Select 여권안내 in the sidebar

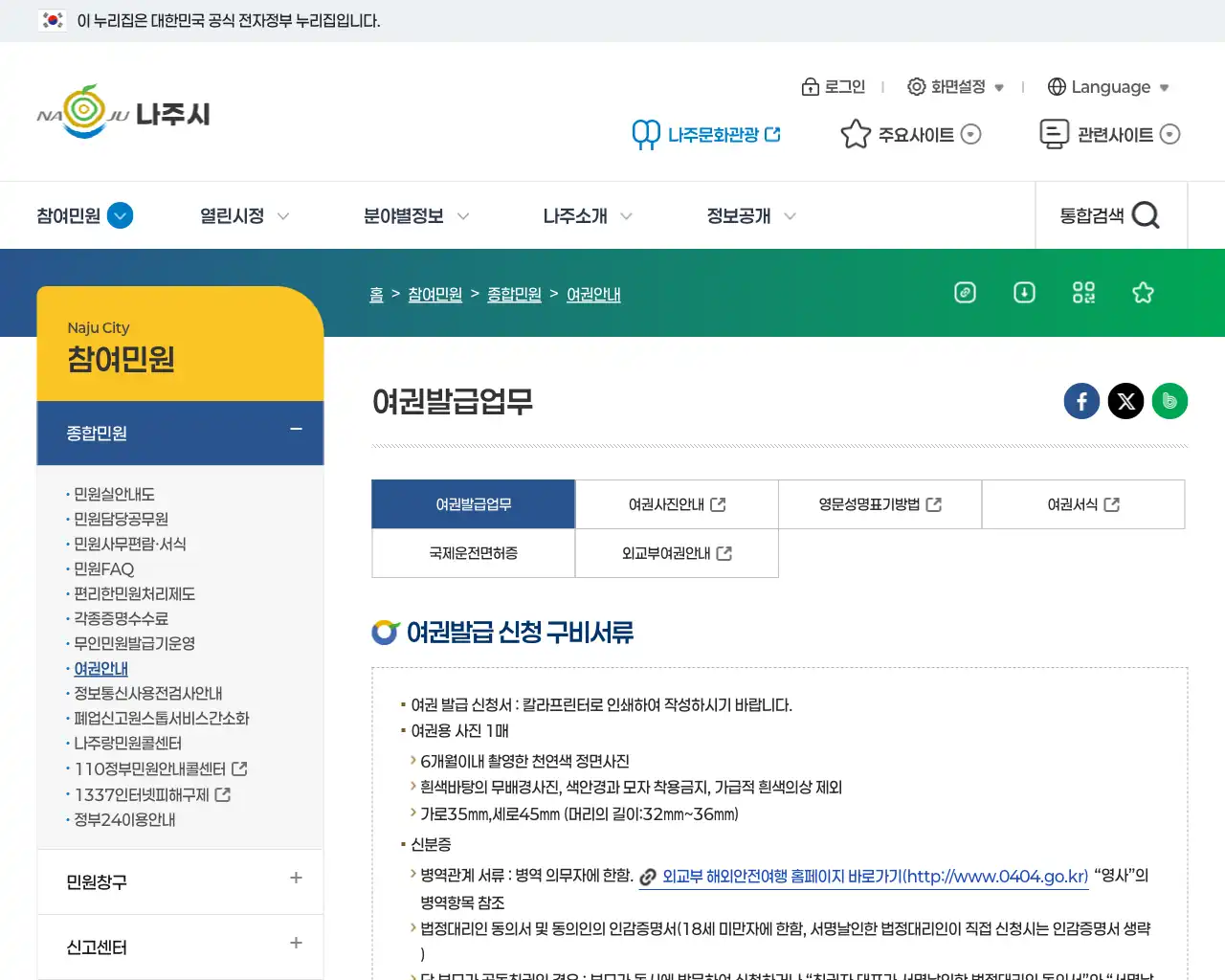pyautogui.click(x=100, y=668)
